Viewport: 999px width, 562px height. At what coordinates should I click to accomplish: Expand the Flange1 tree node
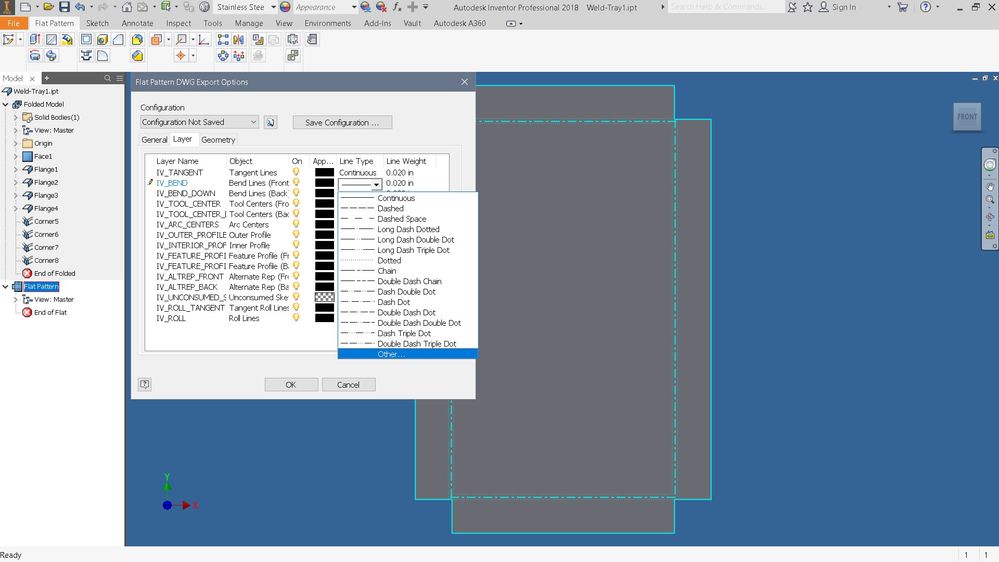16,169
